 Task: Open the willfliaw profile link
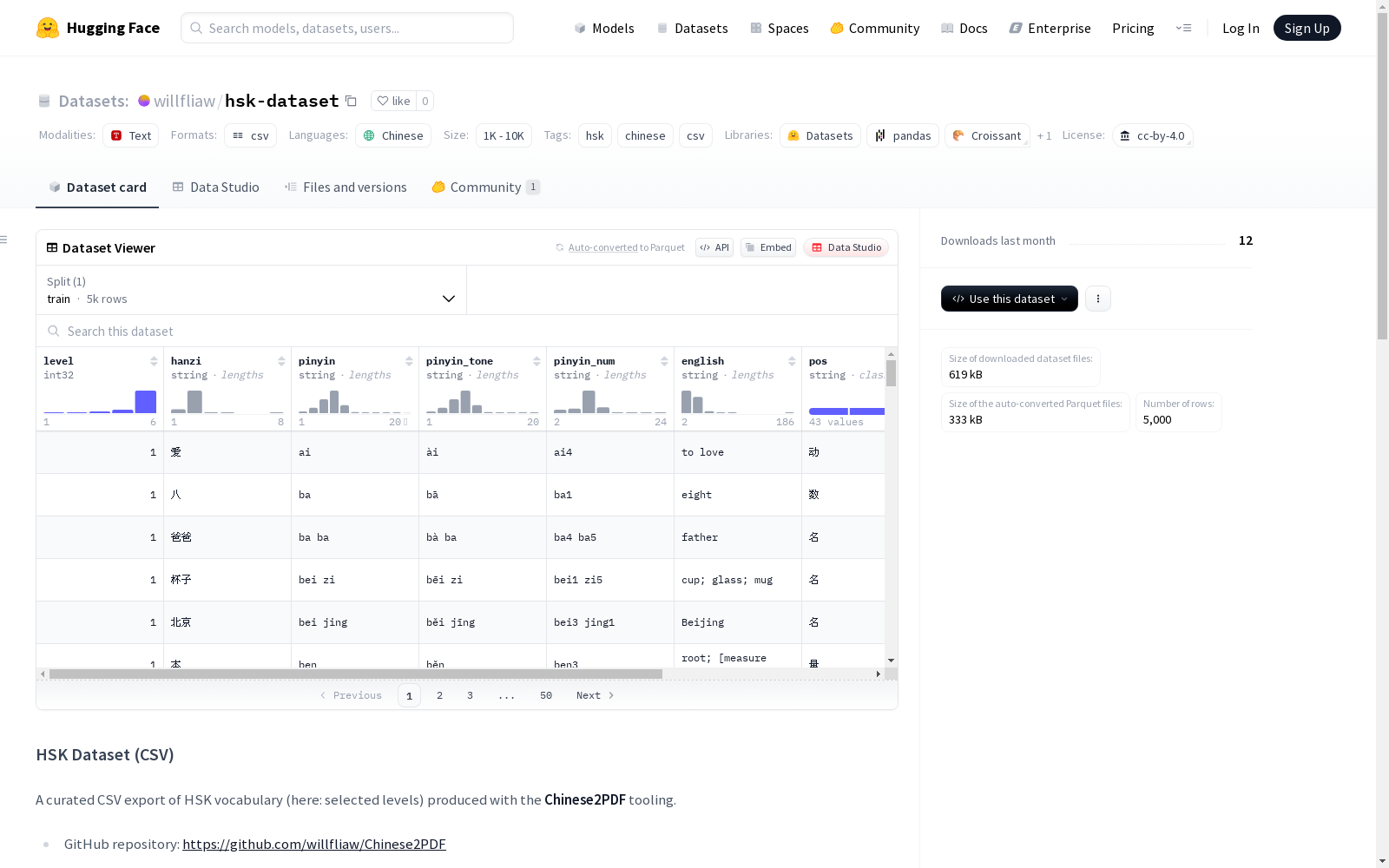[x=184, y=101]
